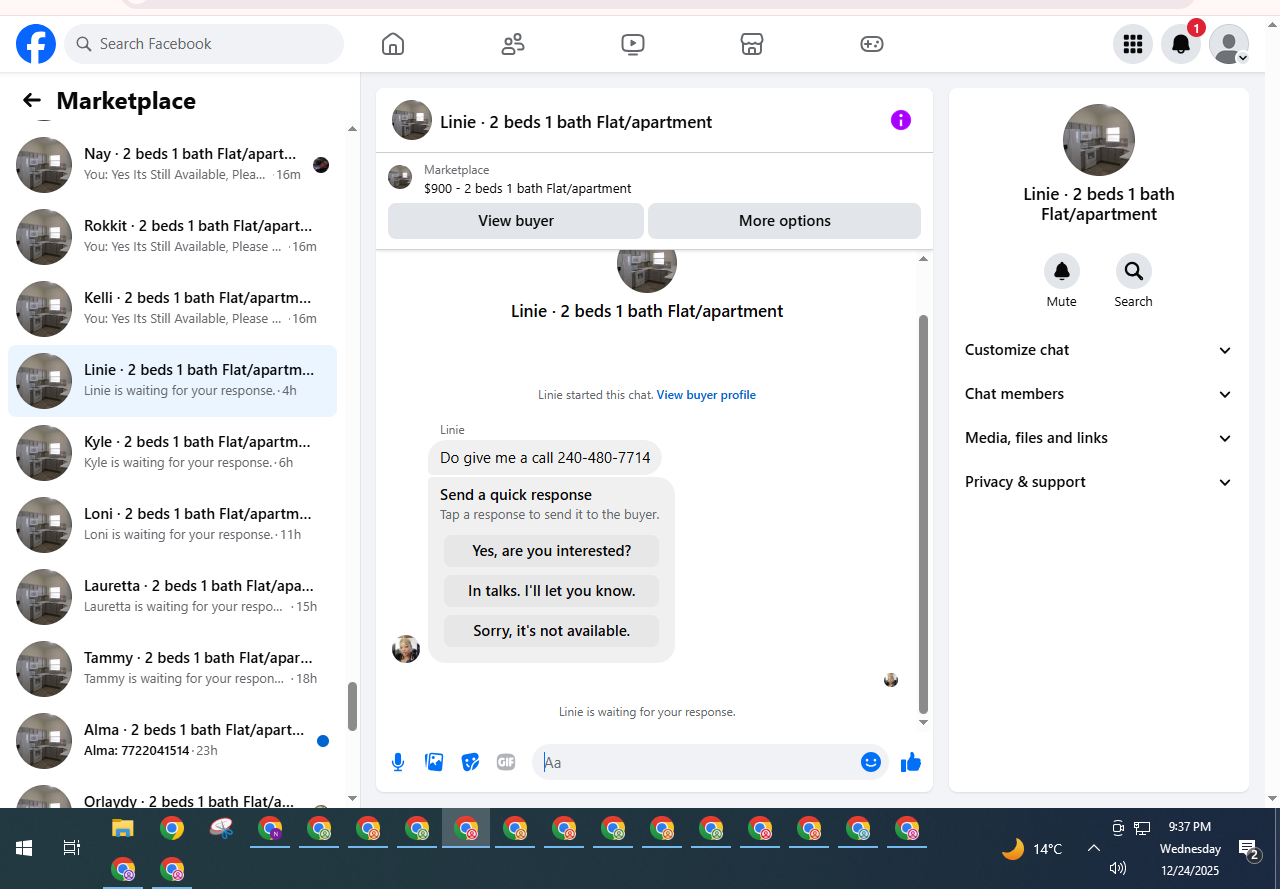Click Linie's avatar next to the message
This screenshot has width=1280, height=889.
click(x=406, y=649)
